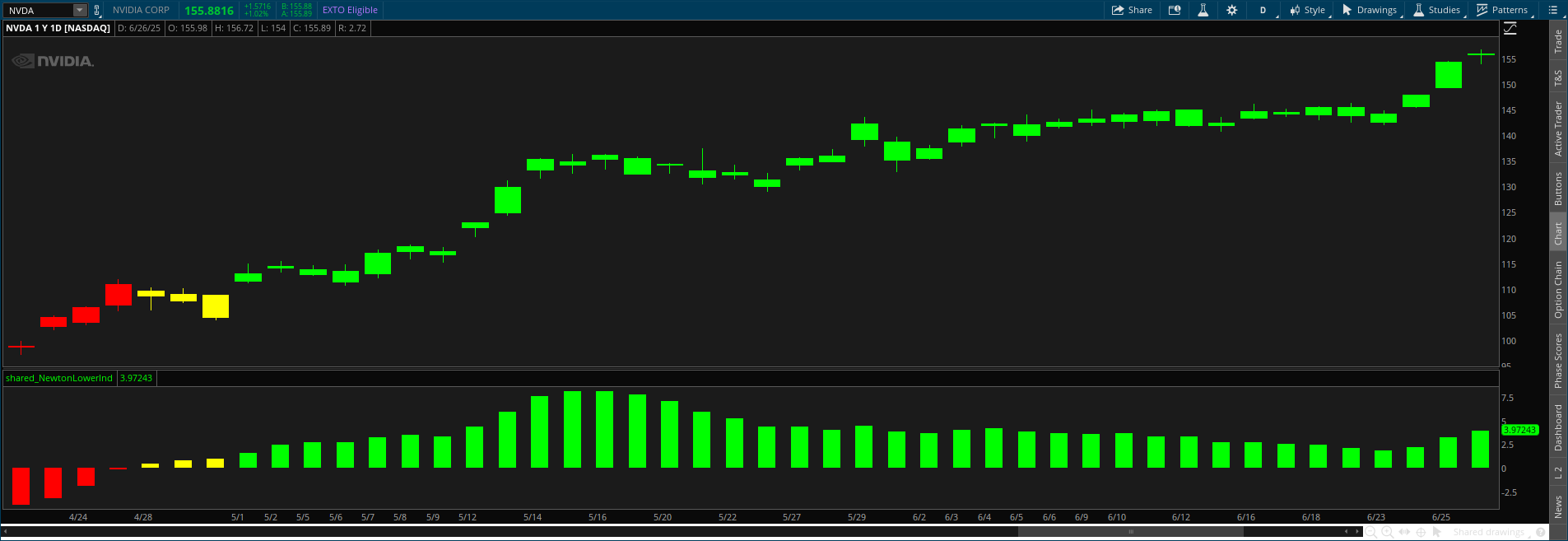Click the EXTO Eligible label
This screenshot has height=541, width=1568.
point(350,10)
